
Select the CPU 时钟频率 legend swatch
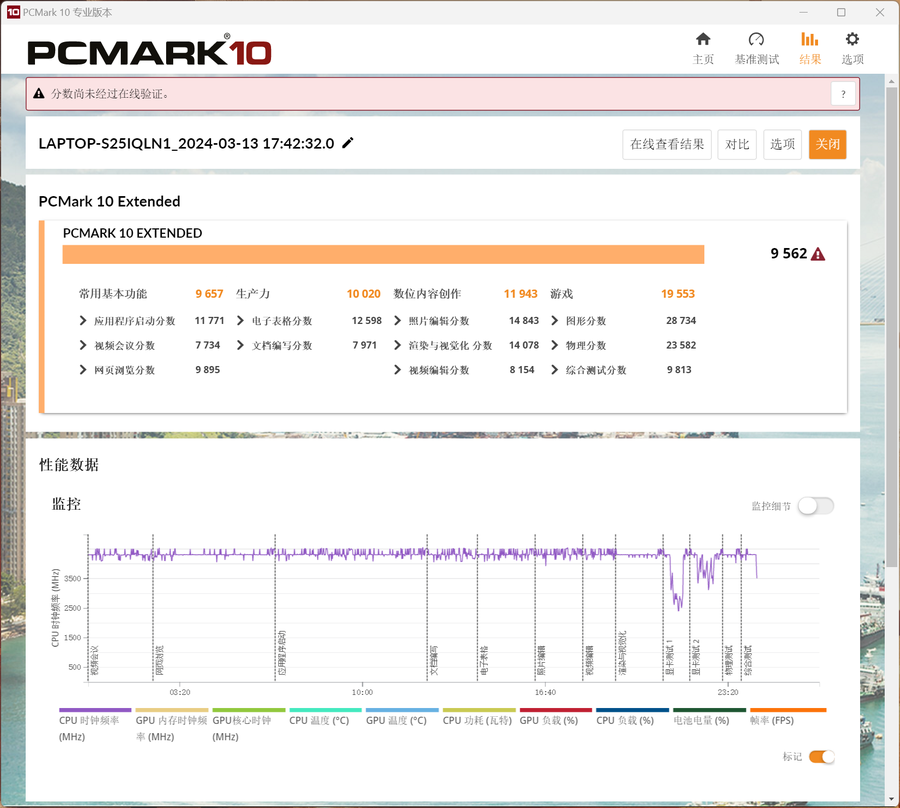point(95,710)
